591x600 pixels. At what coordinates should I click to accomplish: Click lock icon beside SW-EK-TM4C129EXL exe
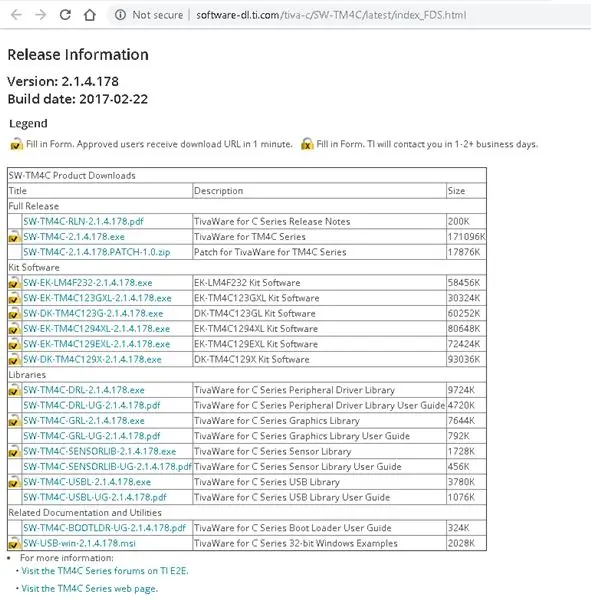pos(14,344)
